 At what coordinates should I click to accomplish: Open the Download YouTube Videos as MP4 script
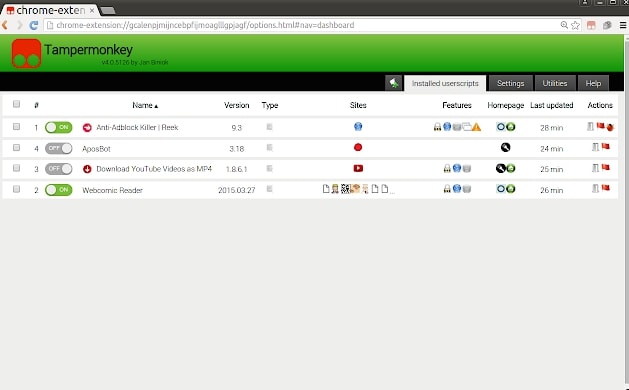click(x=154, y=169)
